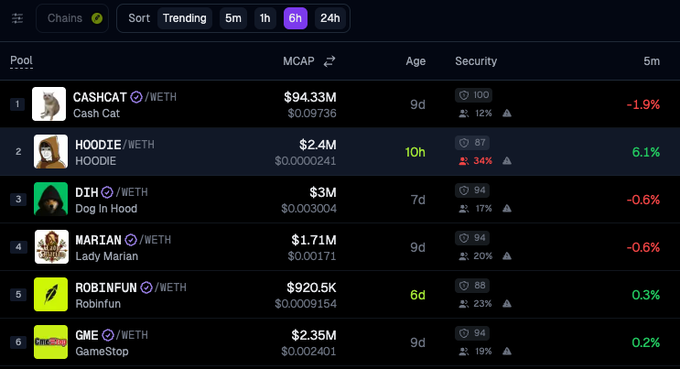Open the GME/WETH pool name
The image size is (680, 369).
pyautogui.click(x=111, y=336)
